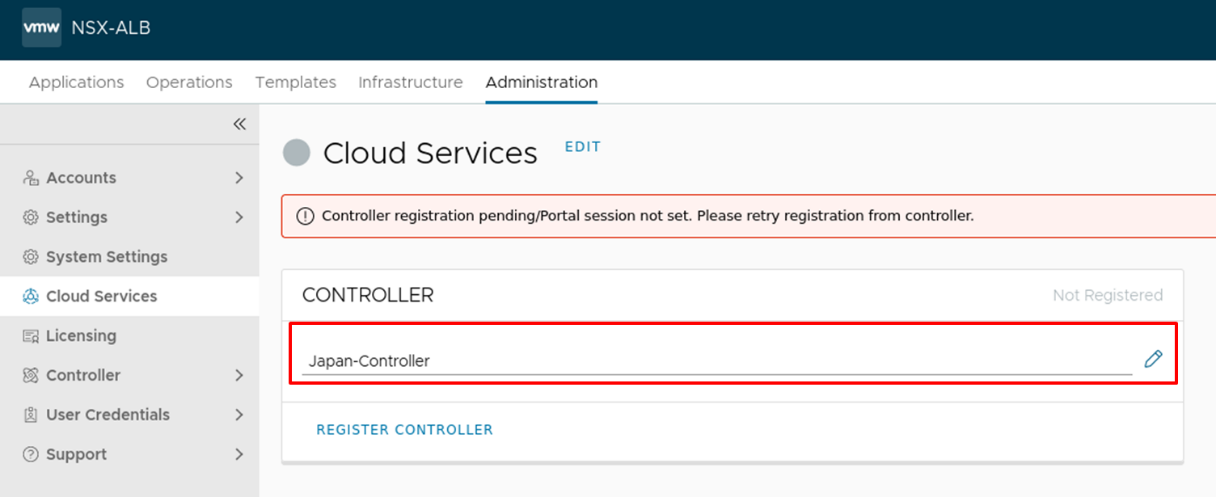Click the Settings gear icon
This screenshot has height=497, width=1216.
click(x=30, y=217)
